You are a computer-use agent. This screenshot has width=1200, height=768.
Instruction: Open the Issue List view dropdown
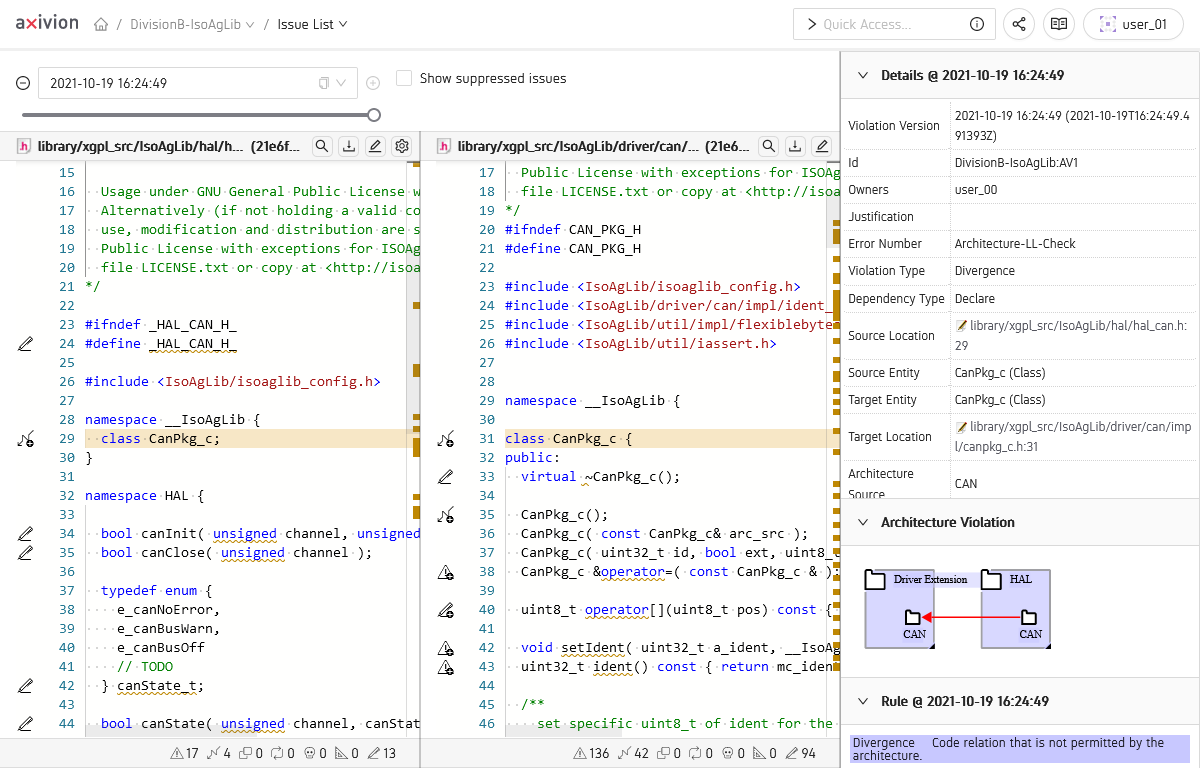pos(312,25)
